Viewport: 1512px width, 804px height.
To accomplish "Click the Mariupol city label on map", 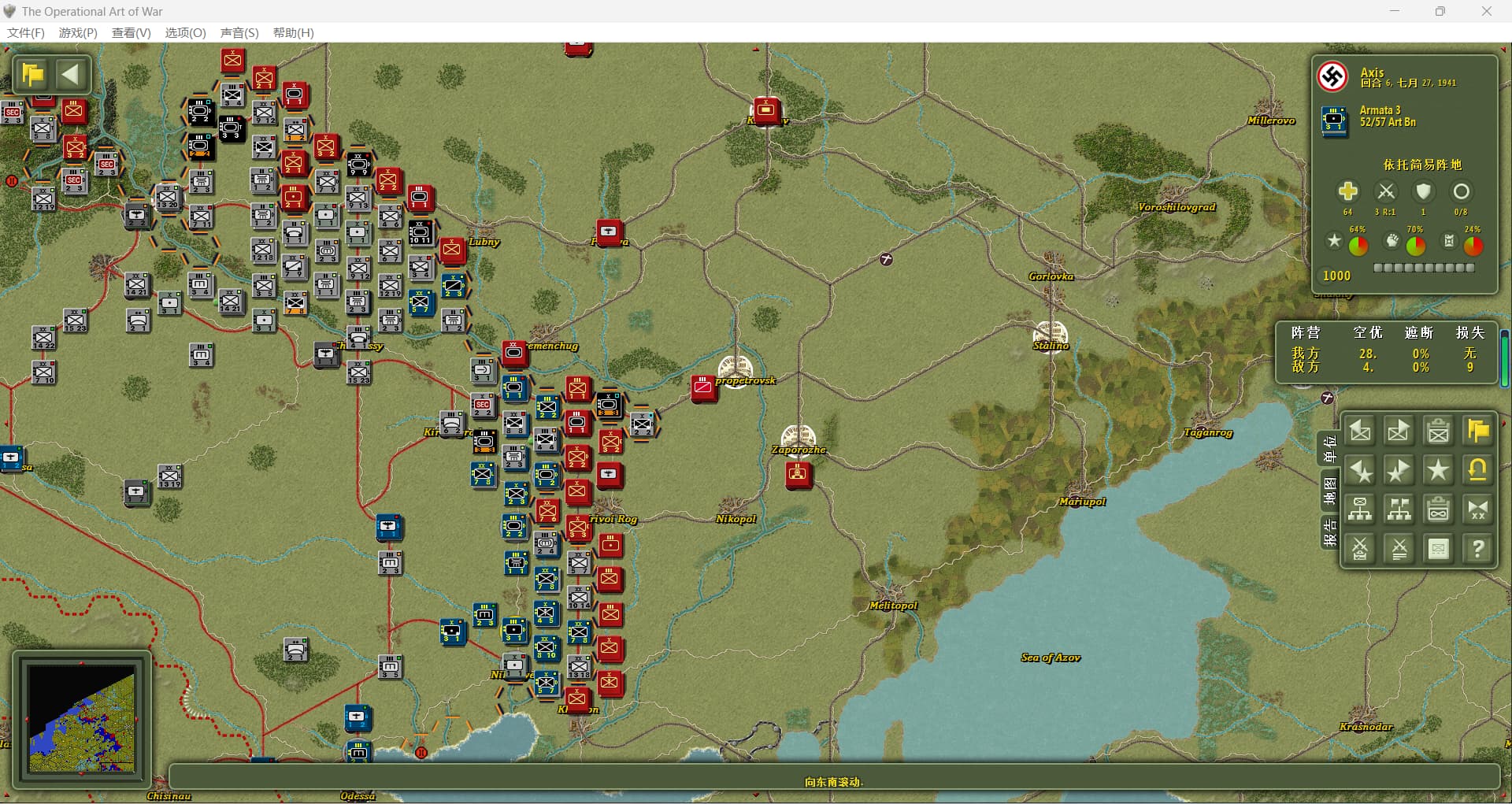I will click(1082, 502).
